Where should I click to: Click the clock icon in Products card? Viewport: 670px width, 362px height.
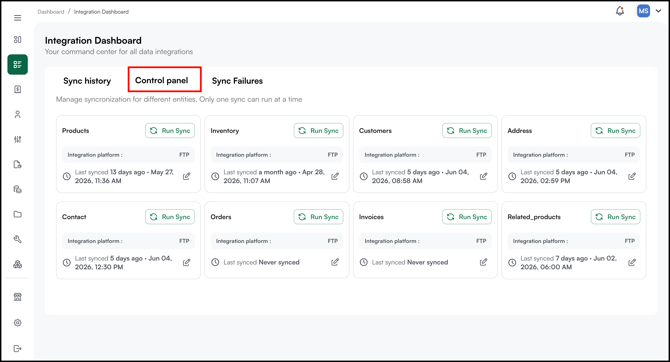tap(67, 176)
